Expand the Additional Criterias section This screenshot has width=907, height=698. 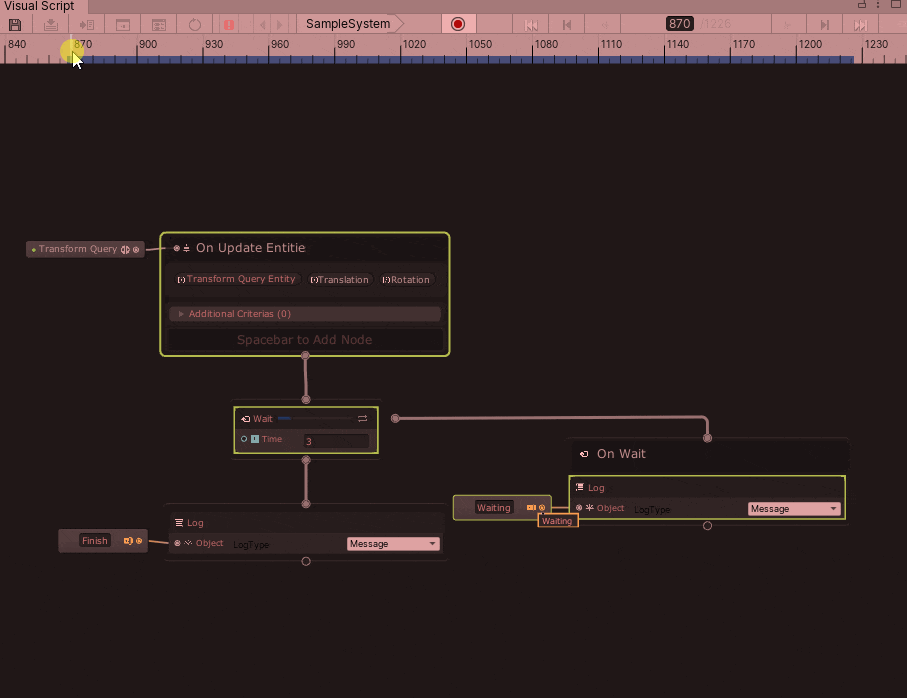coord(305,313)
